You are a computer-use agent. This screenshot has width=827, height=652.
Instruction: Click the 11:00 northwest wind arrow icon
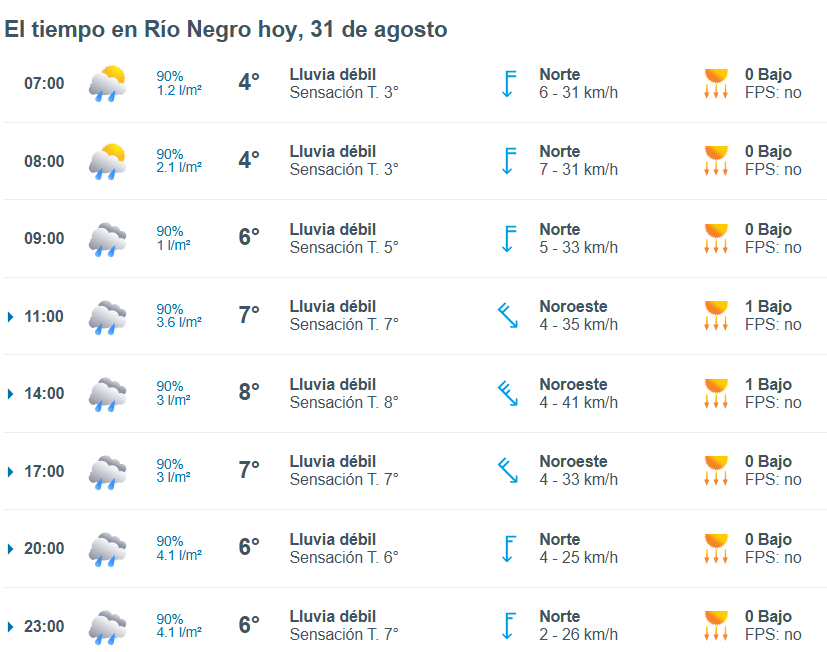coord(508,315)
